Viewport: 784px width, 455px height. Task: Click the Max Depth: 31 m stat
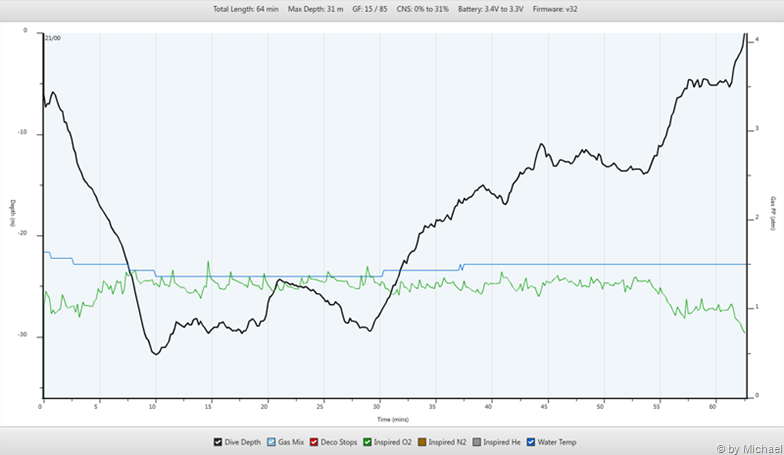click(315, 8)
